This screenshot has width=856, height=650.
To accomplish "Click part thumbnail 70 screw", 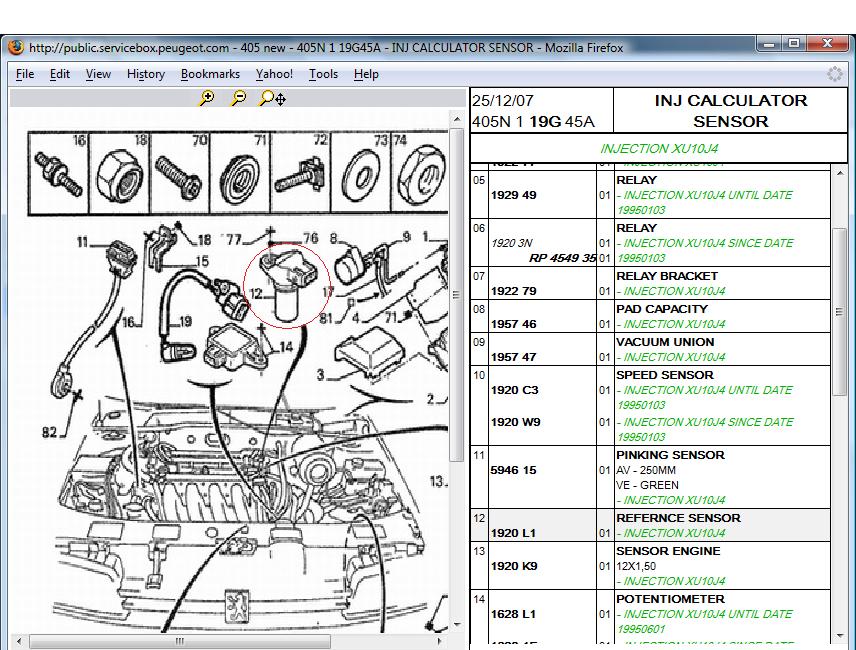I will [180, 172].
